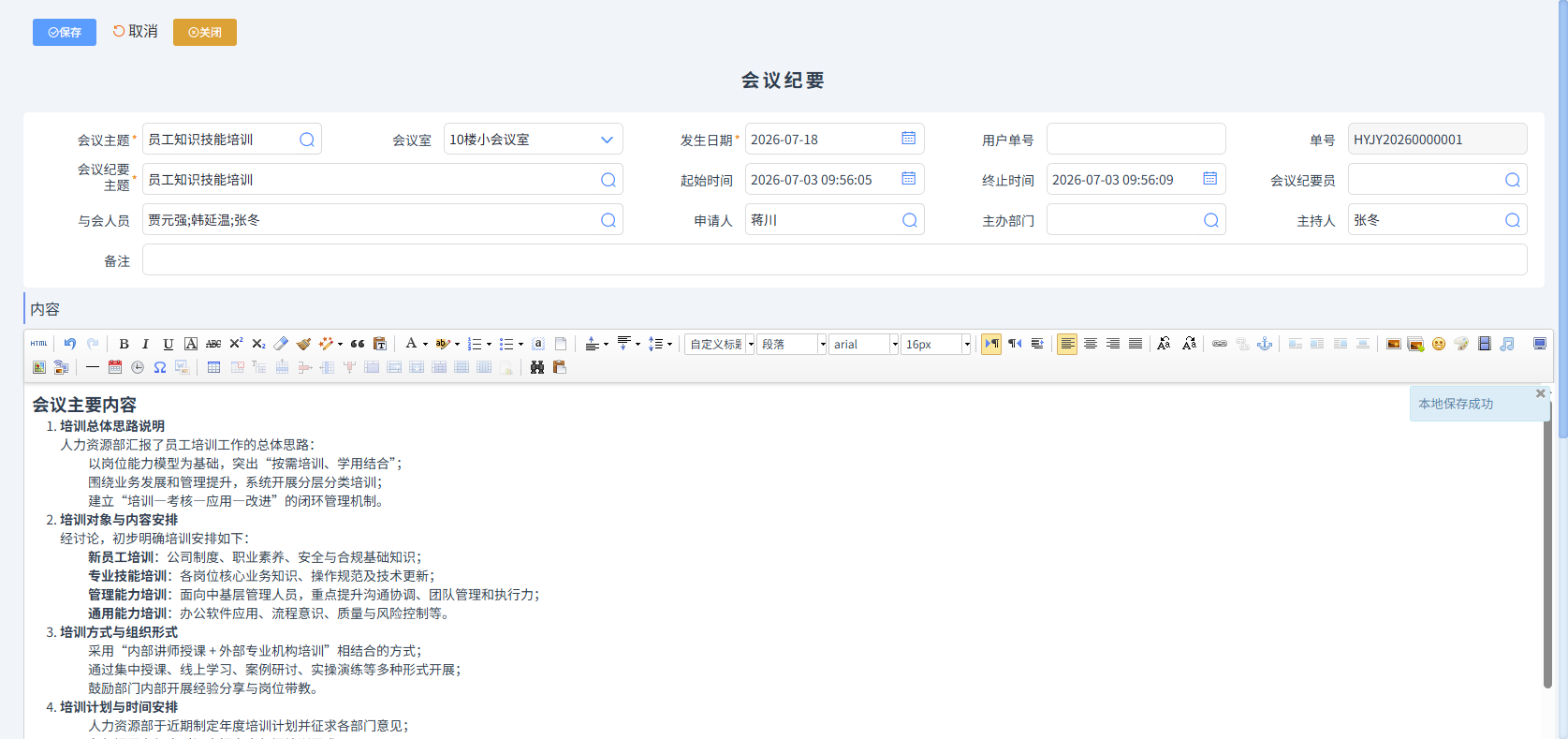
Task: Toggle fullscreen editor mode icon
Action: (x=1540, y=344)
